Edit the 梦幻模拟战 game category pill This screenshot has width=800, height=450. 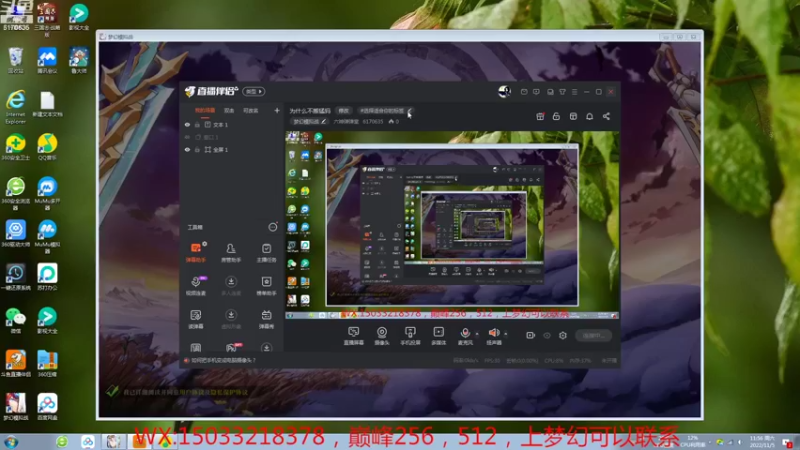click(x=309, y=121)
